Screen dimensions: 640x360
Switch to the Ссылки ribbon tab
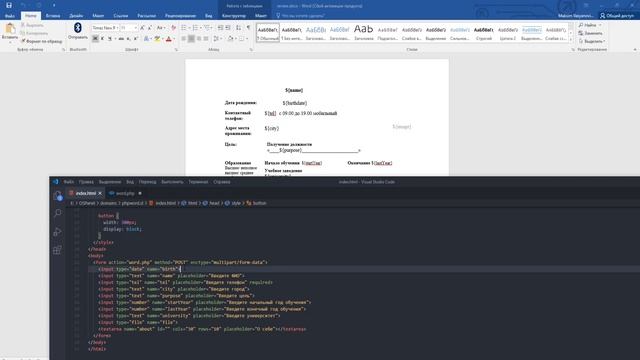point(121,16)
